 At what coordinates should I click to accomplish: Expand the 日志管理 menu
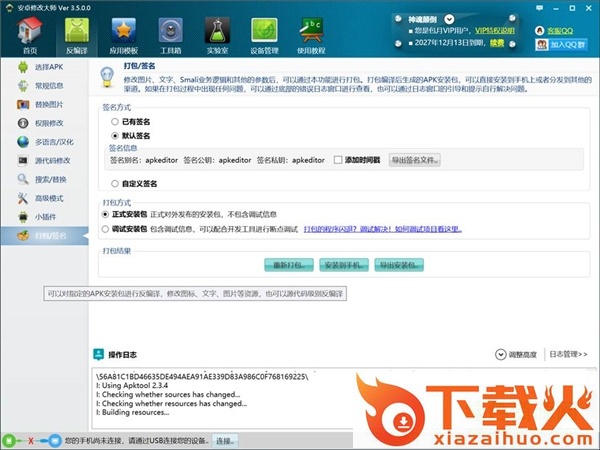(568, 354)
